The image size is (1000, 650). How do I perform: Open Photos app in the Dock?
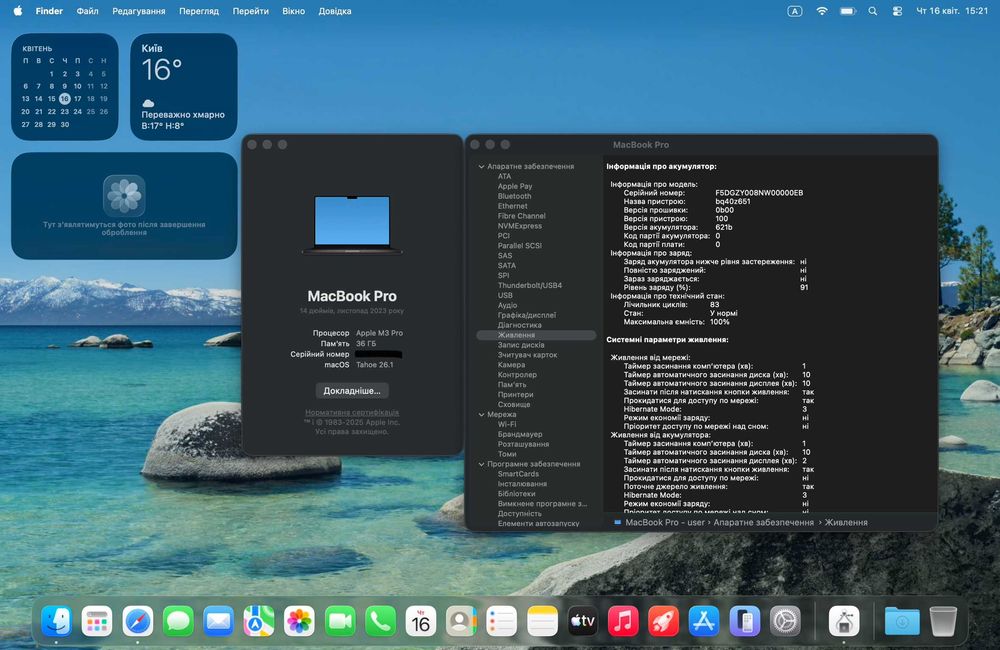[x=299, y=621]
